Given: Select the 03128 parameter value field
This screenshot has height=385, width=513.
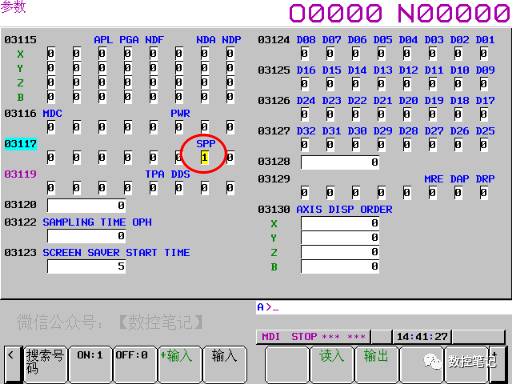Looking at the screenshot, I should [340, 162].
